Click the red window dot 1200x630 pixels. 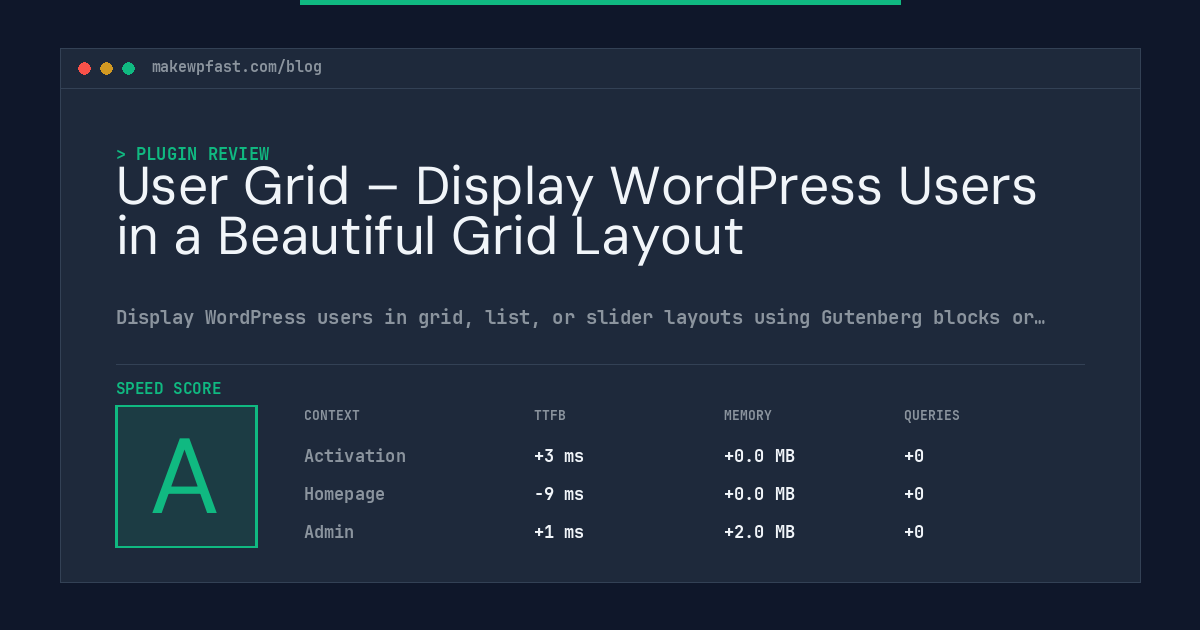[x=84, y=68]
